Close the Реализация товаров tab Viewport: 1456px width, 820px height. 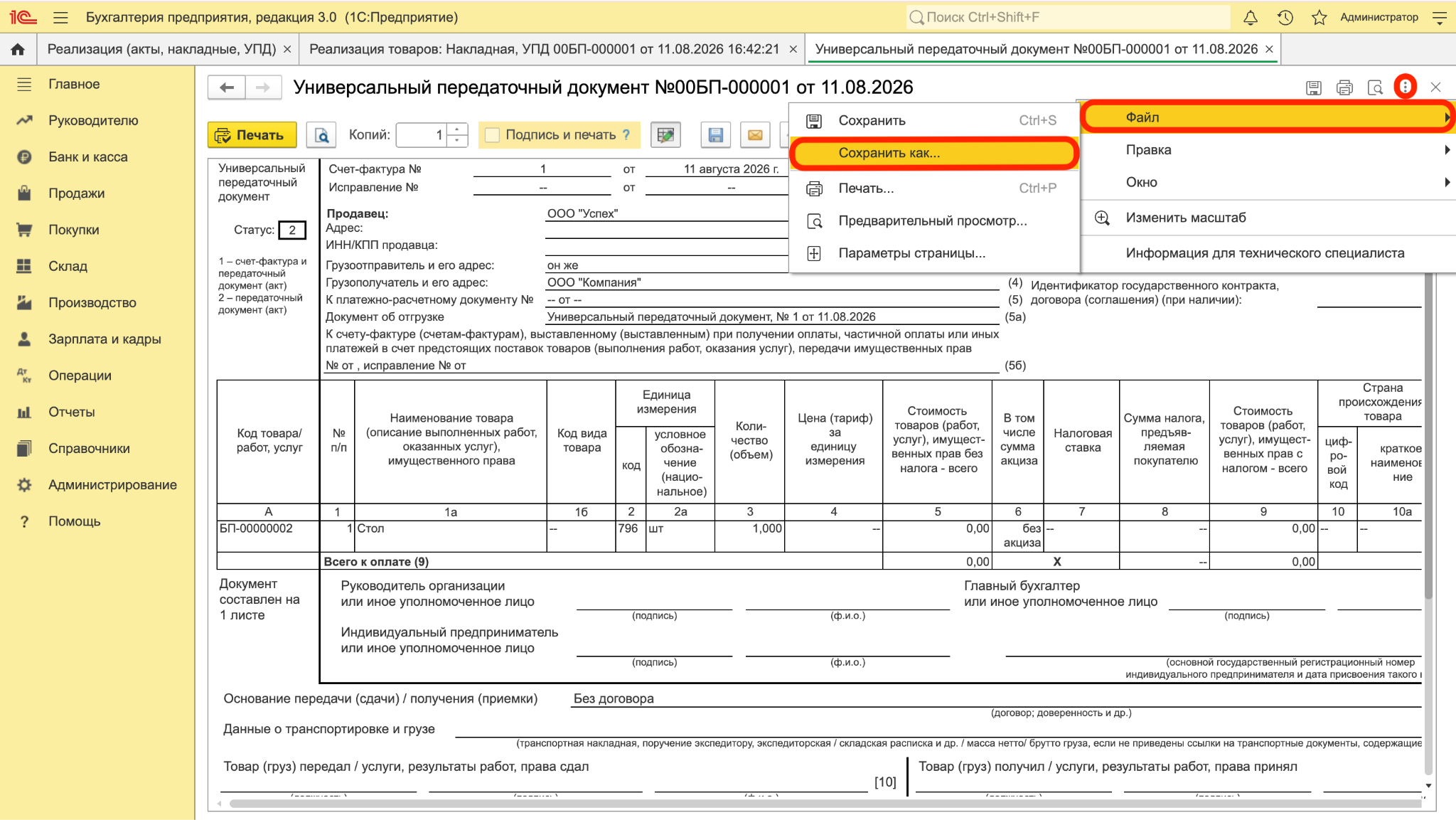(793, 49)
